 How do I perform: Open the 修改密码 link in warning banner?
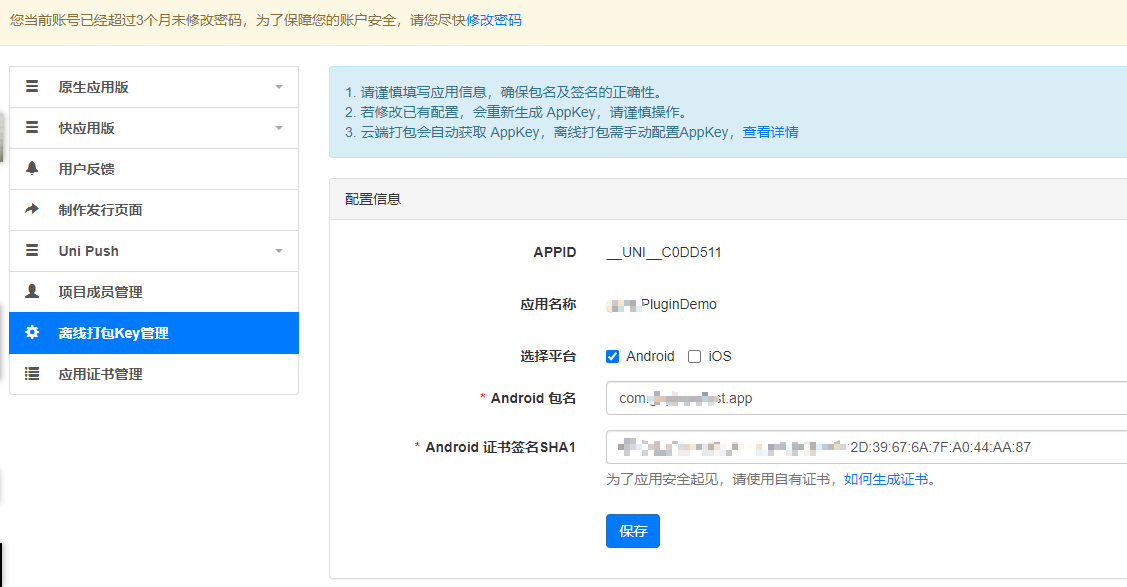pos(494,20)
